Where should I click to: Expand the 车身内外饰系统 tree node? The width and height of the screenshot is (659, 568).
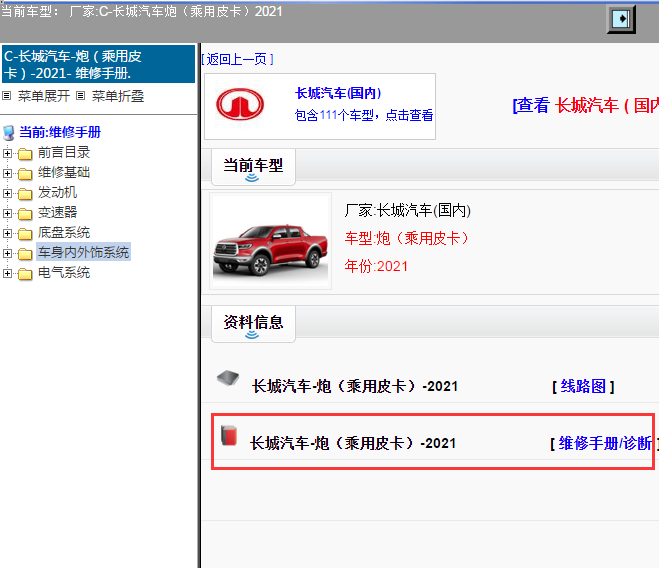click(7, 253)
